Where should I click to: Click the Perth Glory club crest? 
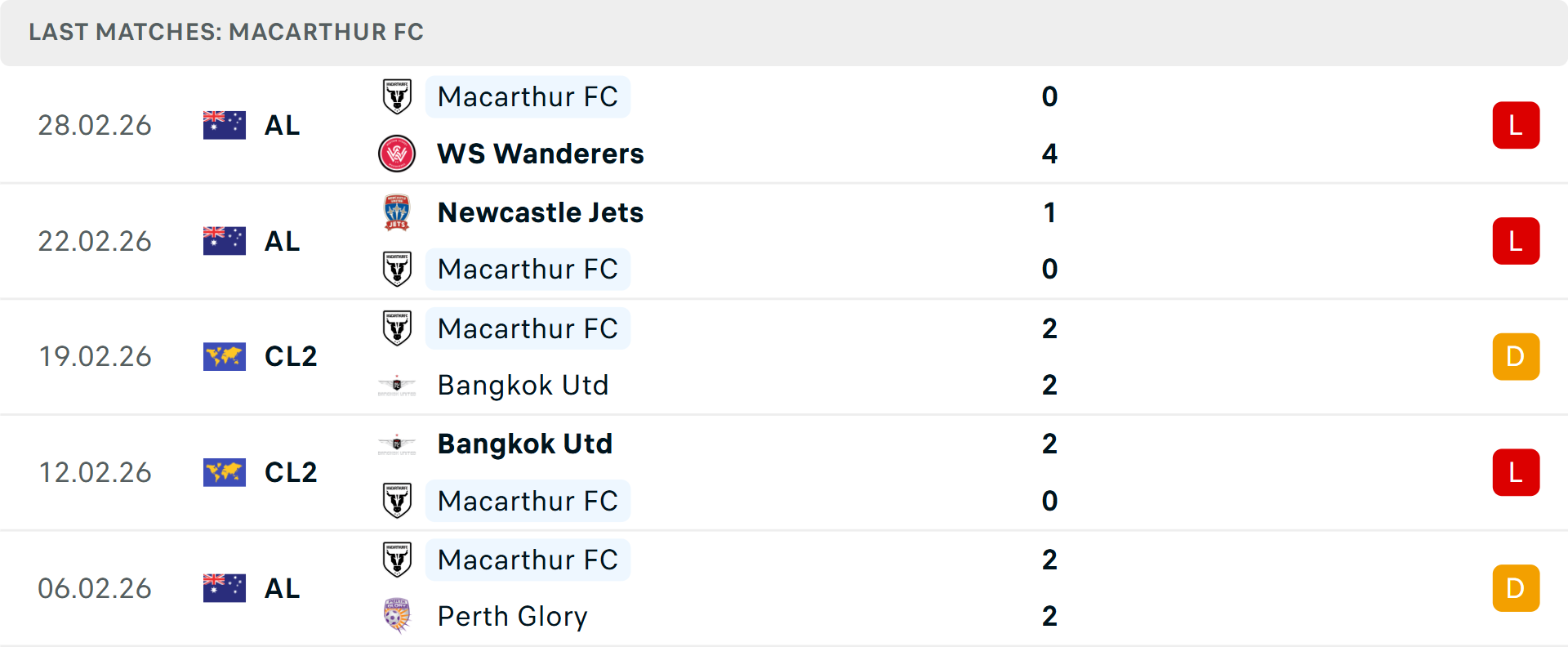pos(397,616)
